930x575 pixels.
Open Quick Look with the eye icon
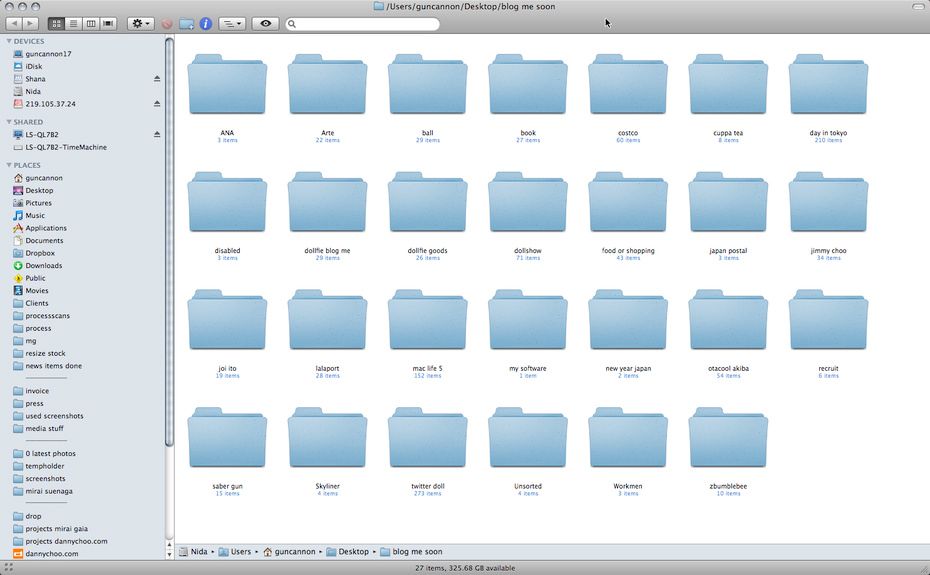click(x=265, y=23)
